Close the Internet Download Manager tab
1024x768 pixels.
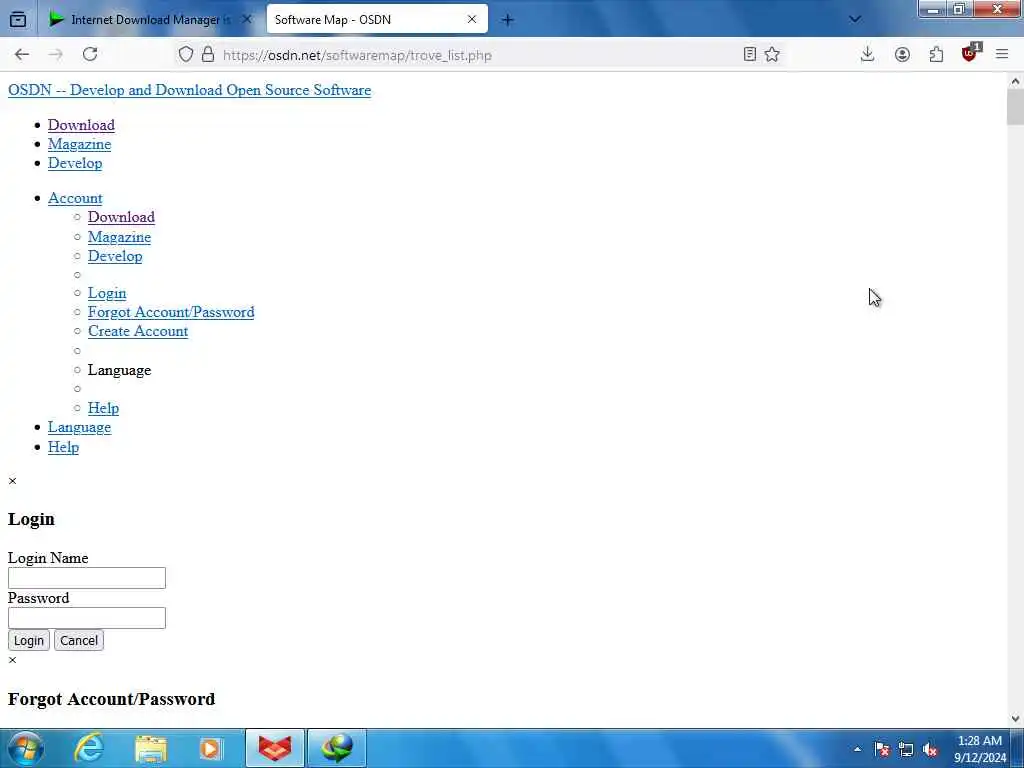click(x=247, y=20)
